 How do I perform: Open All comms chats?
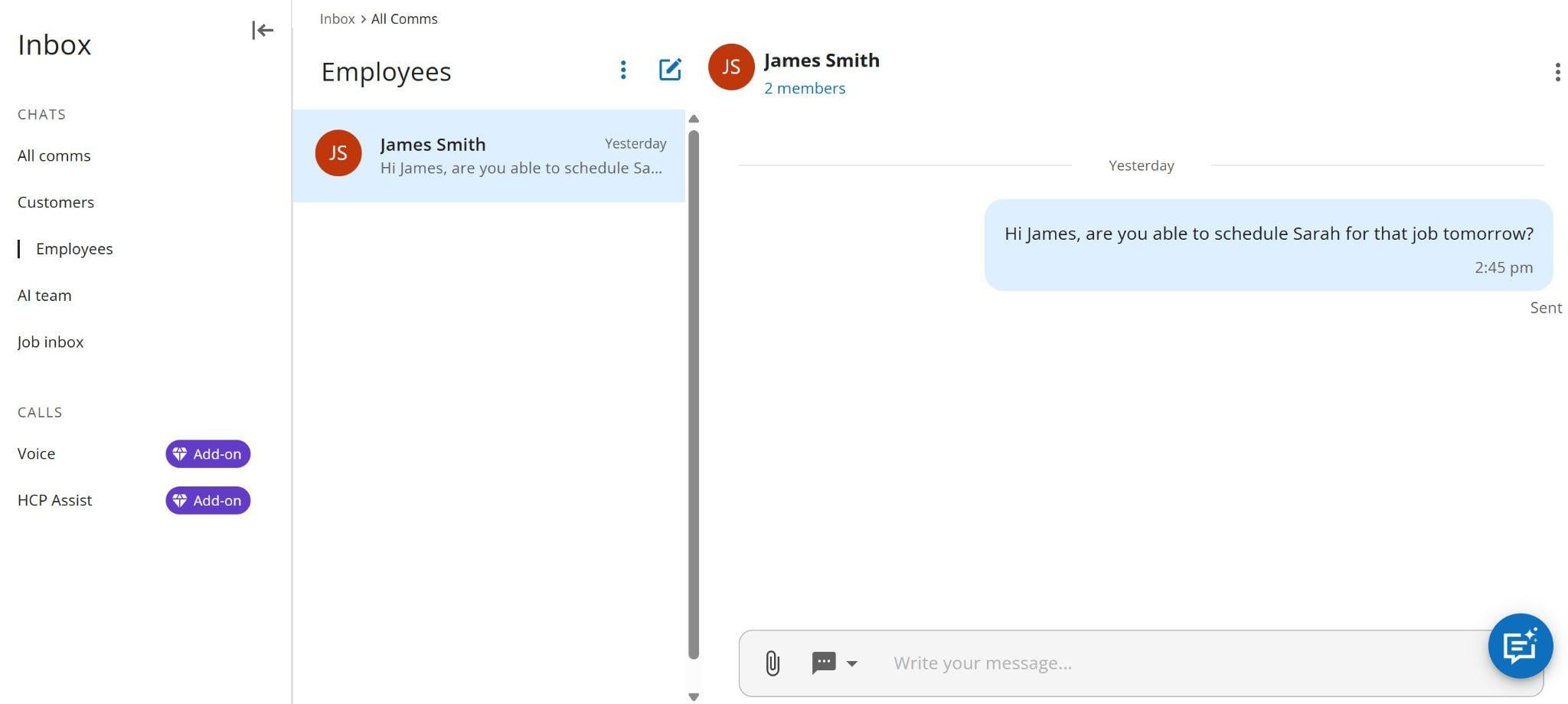[x=54, y=156]
